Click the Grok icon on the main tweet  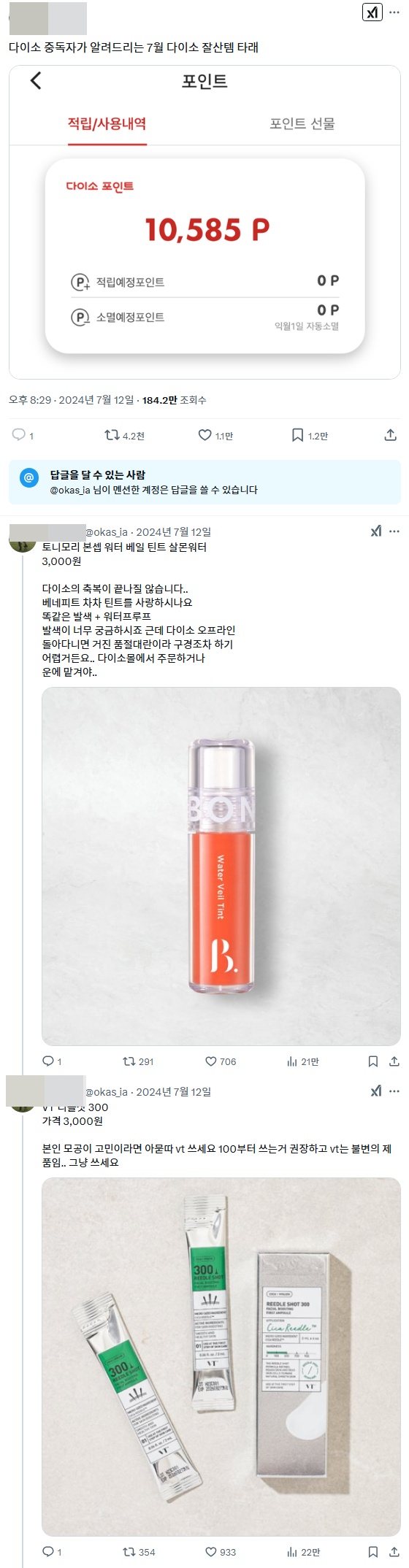372,12
